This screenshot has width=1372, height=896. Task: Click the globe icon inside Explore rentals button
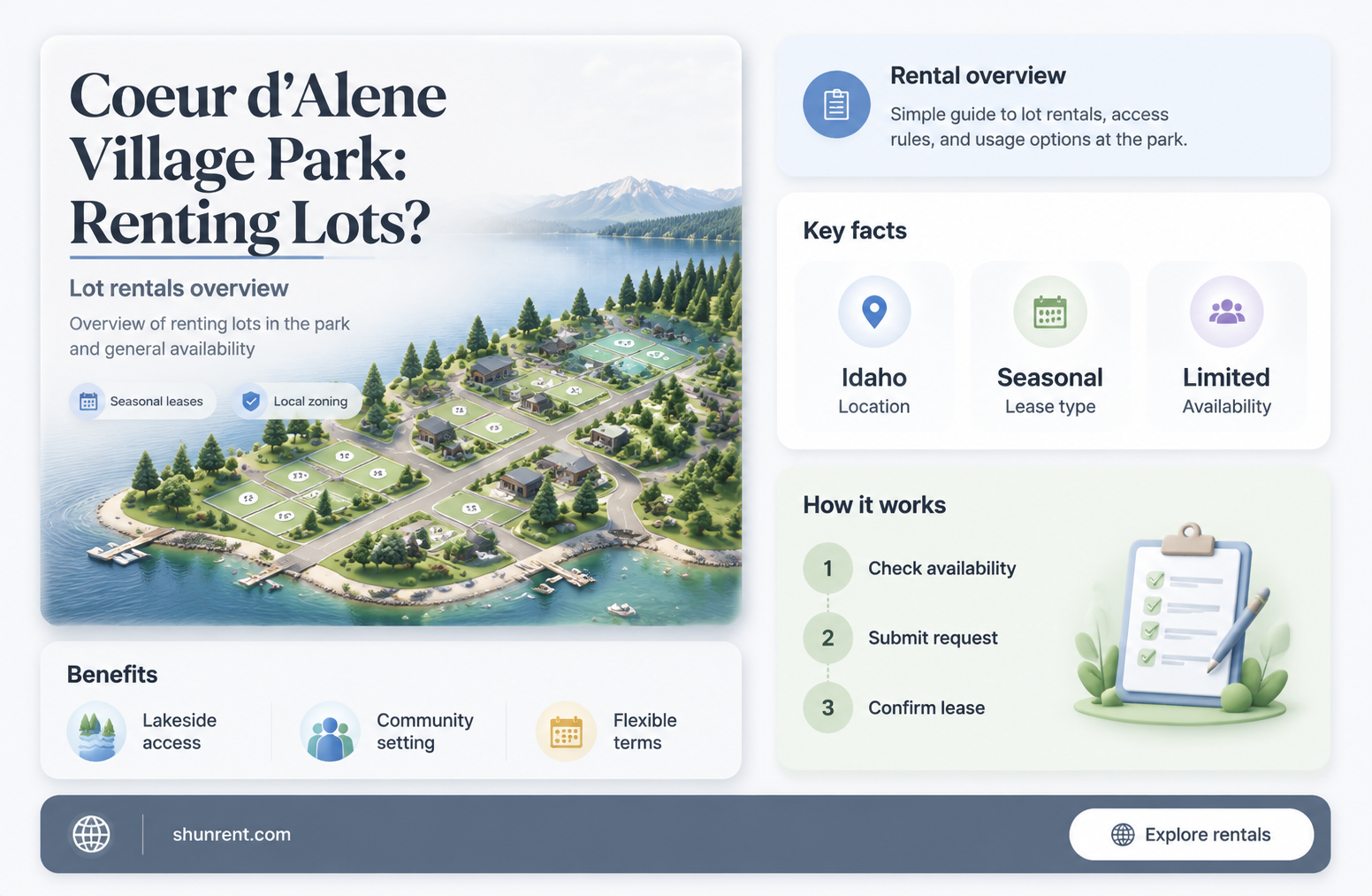click(1123, 835)
